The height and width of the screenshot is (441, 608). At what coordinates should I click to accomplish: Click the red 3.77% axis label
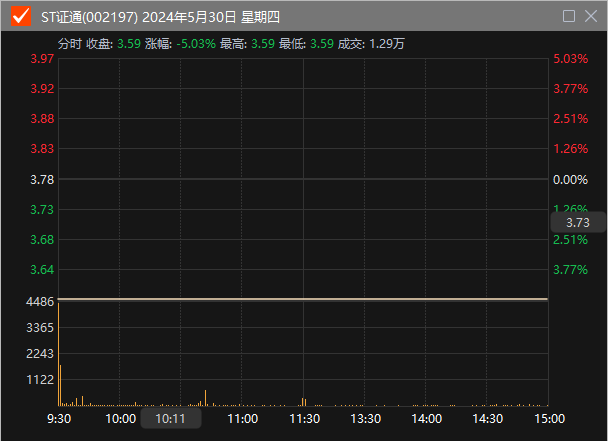click(x=570, y=89)
